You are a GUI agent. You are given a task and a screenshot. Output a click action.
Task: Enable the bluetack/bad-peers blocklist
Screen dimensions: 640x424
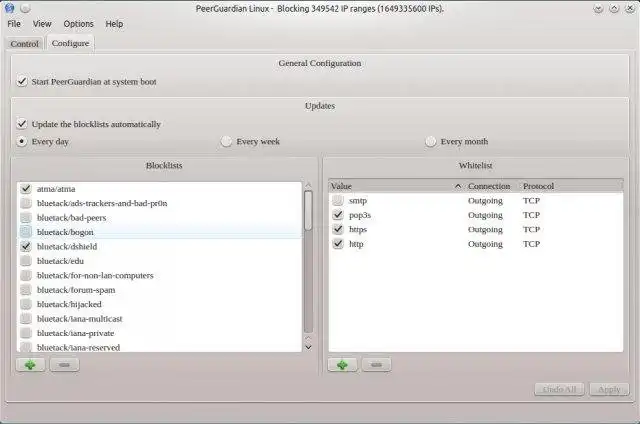tap(26, 218)
